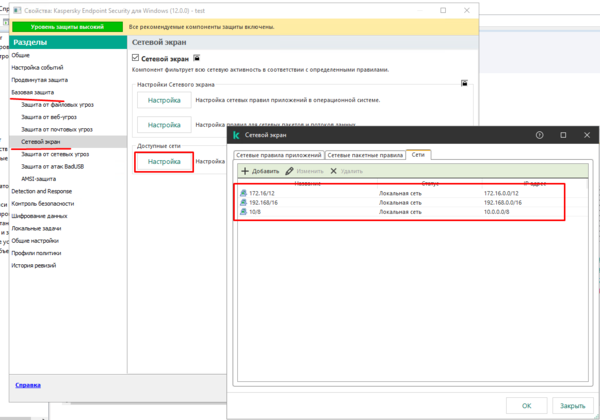
Task: Click the lock icon next to Сетевой экран
Action: 197,59
